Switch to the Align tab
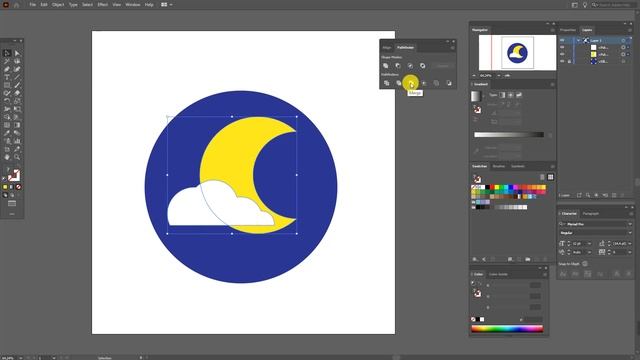The width and height of the screenshot is (640, 360). (387, 48)
